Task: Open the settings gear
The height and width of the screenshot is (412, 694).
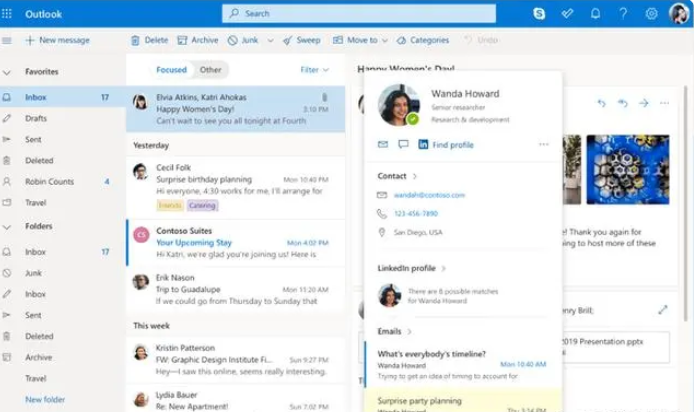Action: click(651, 14)
